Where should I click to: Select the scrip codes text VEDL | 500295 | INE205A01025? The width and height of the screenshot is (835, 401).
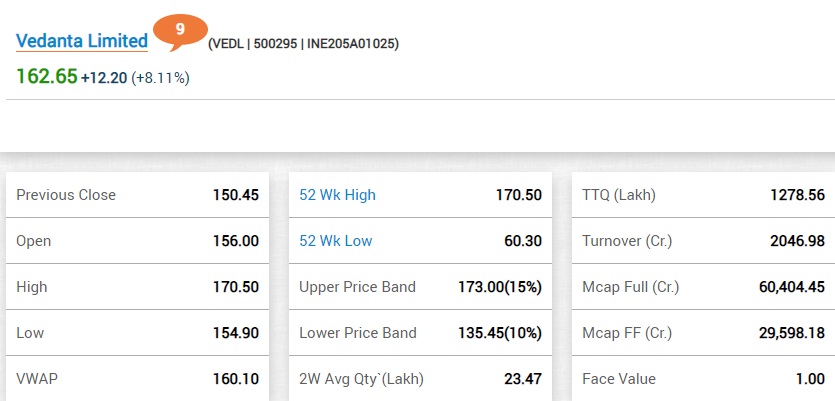(303, 44)
